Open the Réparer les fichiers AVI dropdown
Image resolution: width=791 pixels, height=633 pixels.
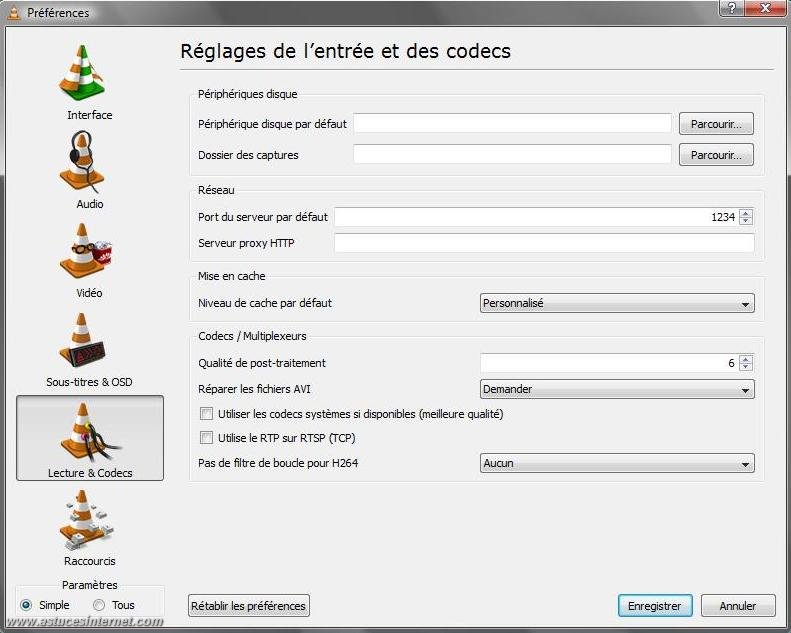616,389
